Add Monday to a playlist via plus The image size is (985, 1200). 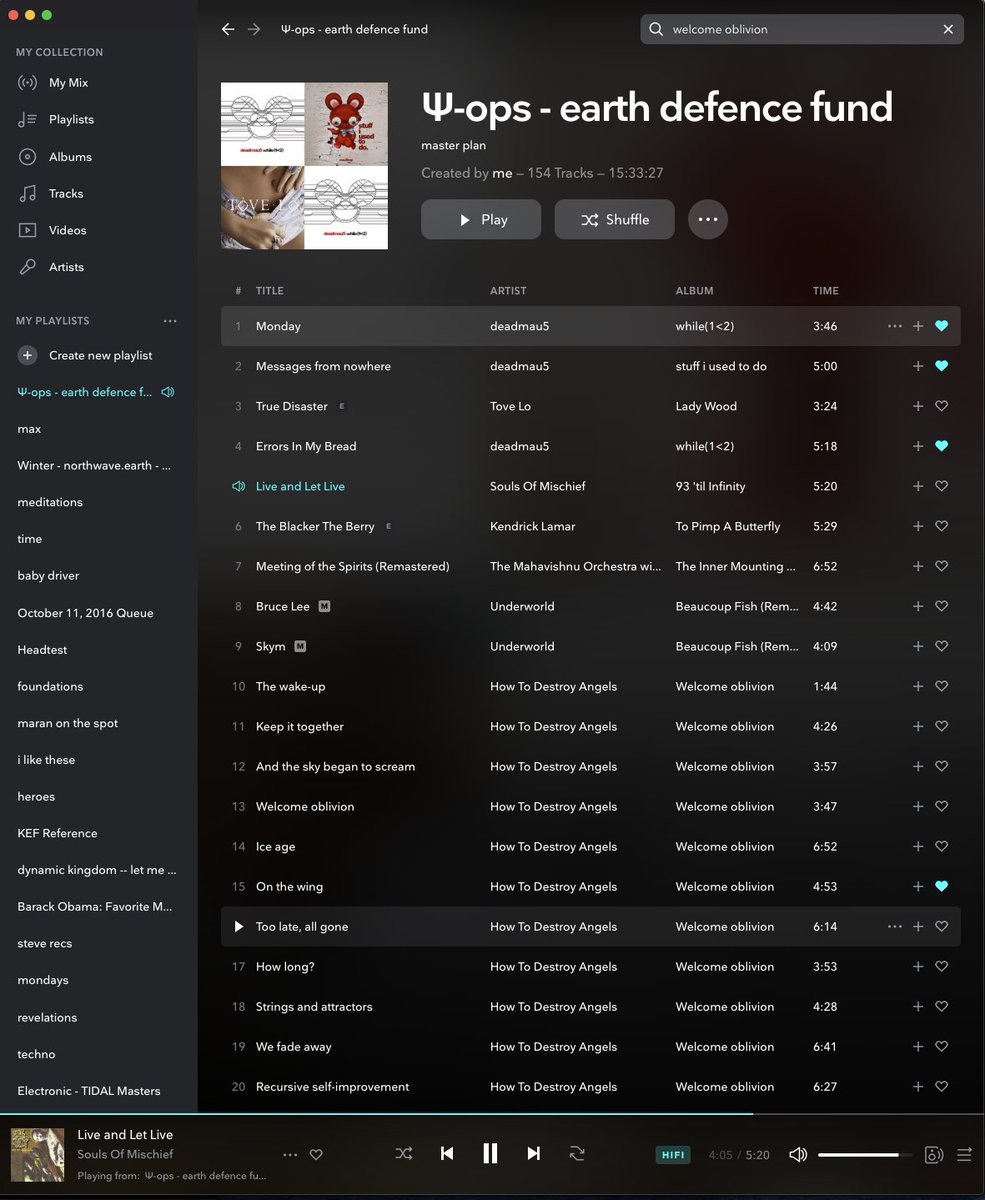tap(918, 326)
